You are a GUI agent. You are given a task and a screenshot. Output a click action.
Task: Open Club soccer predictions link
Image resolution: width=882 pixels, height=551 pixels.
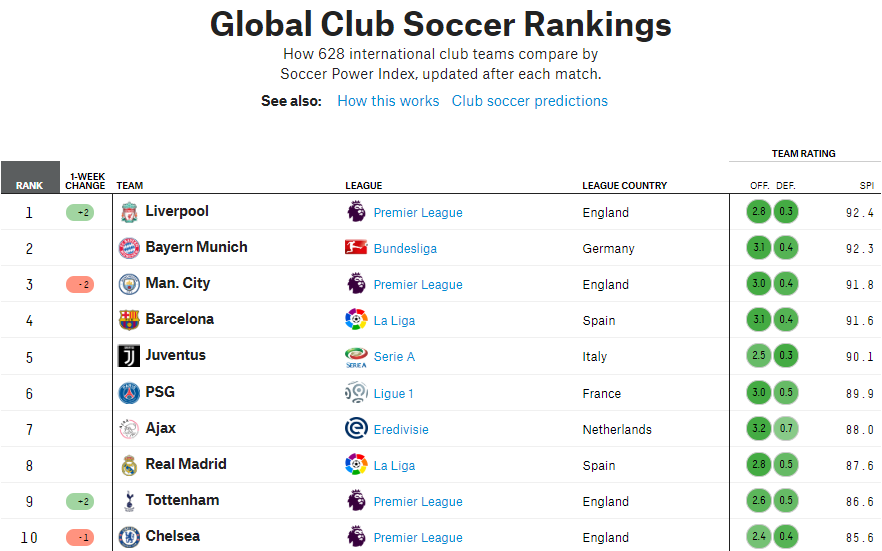click(x=530, y=101)
